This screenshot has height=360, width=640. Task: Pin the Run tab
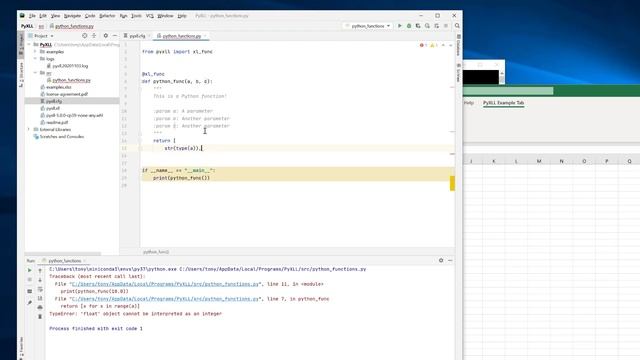coord(29,302)
